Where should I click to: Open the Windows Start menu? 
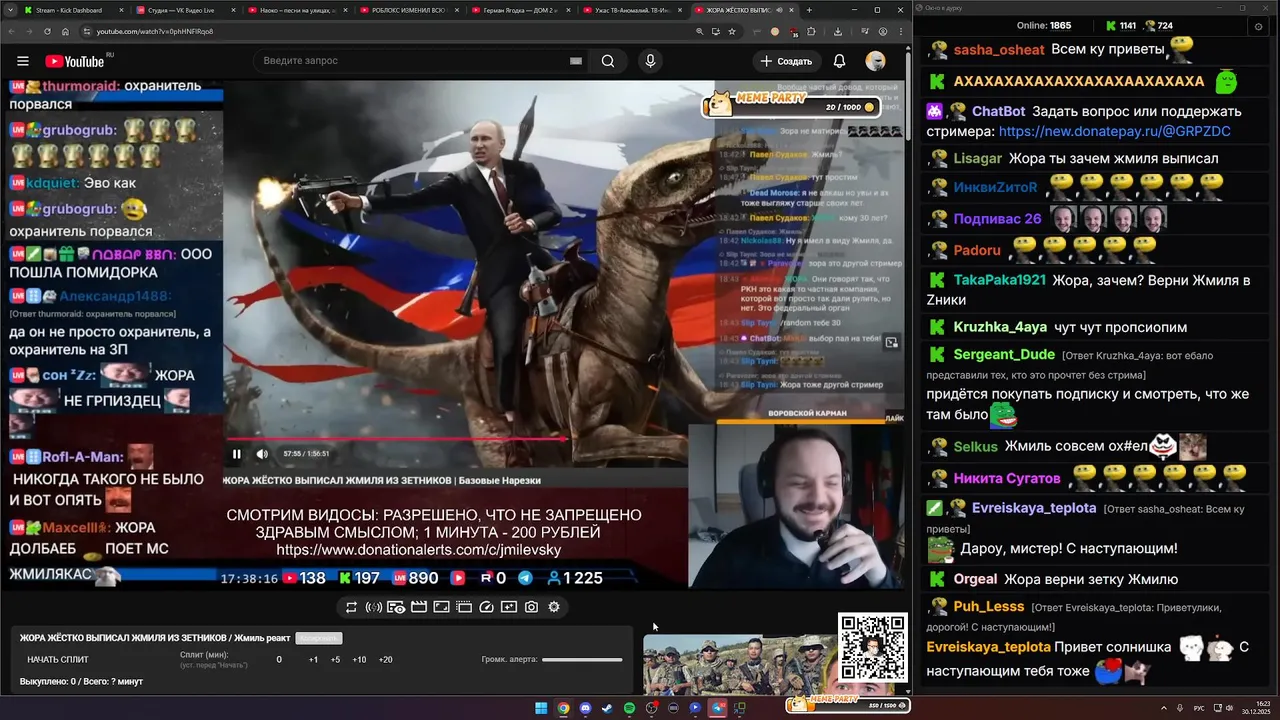point(541,708)
